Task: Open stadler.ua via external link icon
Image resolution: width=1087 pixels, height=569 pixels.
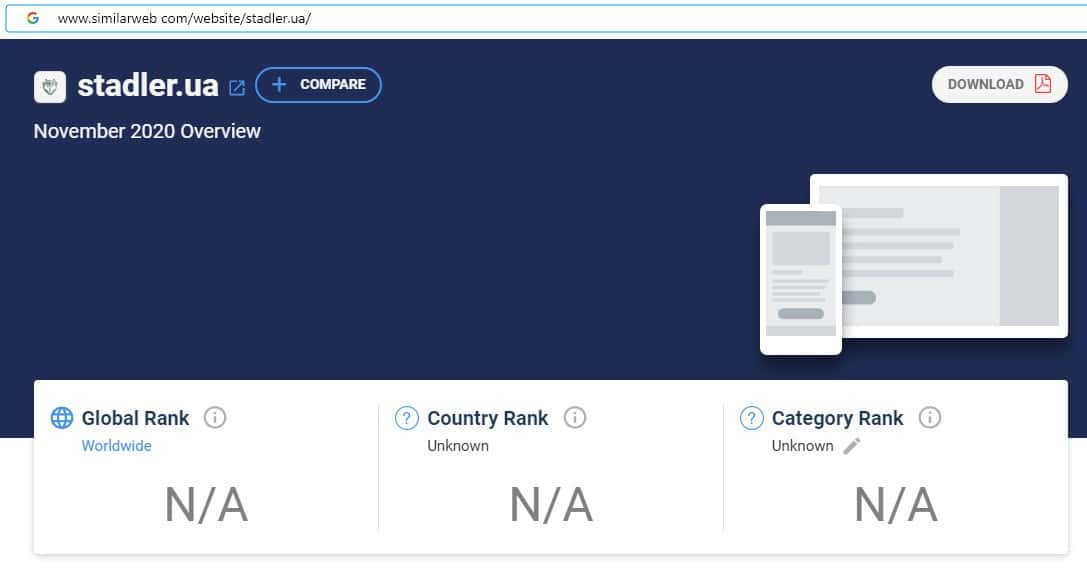Action: [x=237, y=88]
